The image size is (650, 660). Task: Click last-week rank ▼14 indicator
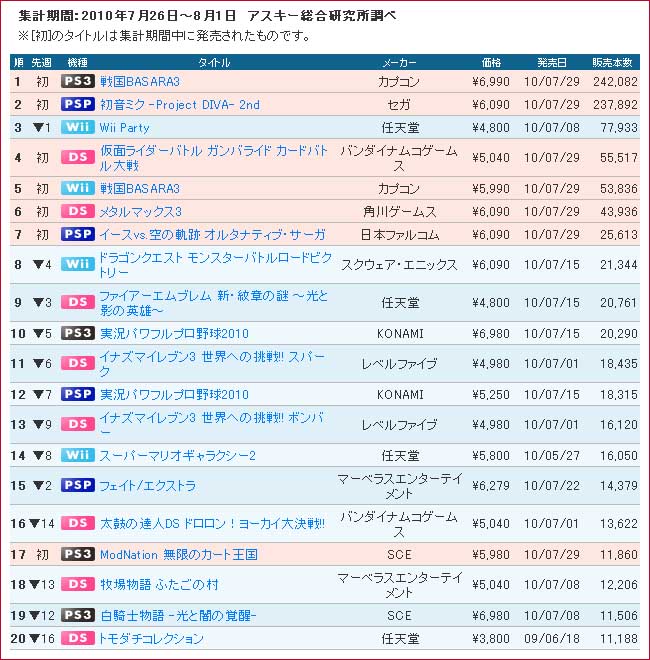click(42, 524)
